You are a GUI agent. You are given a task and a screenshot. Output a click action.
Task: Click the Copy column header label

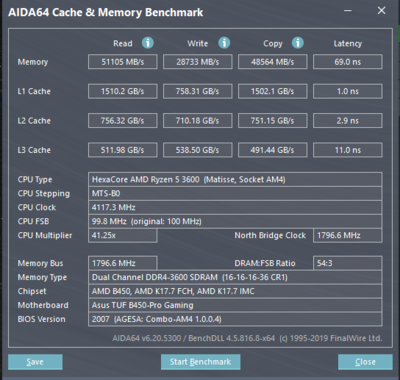point(273,44)
